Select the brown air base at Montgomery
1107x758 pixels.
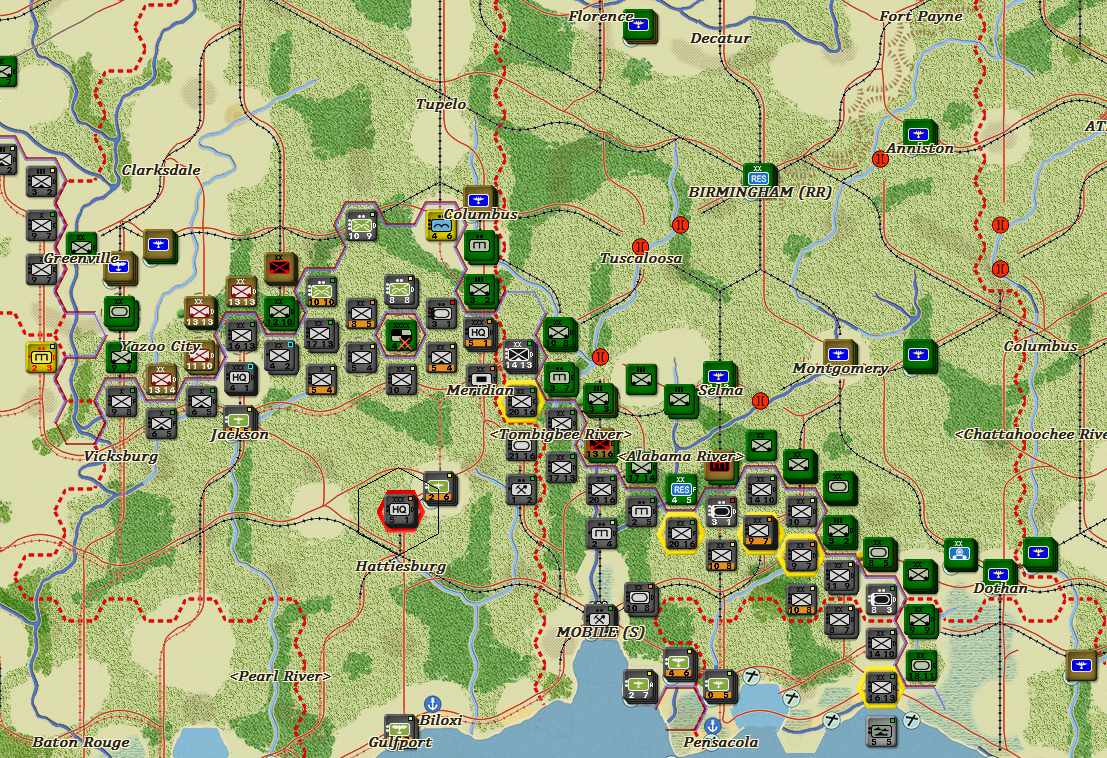coord(839,354)
